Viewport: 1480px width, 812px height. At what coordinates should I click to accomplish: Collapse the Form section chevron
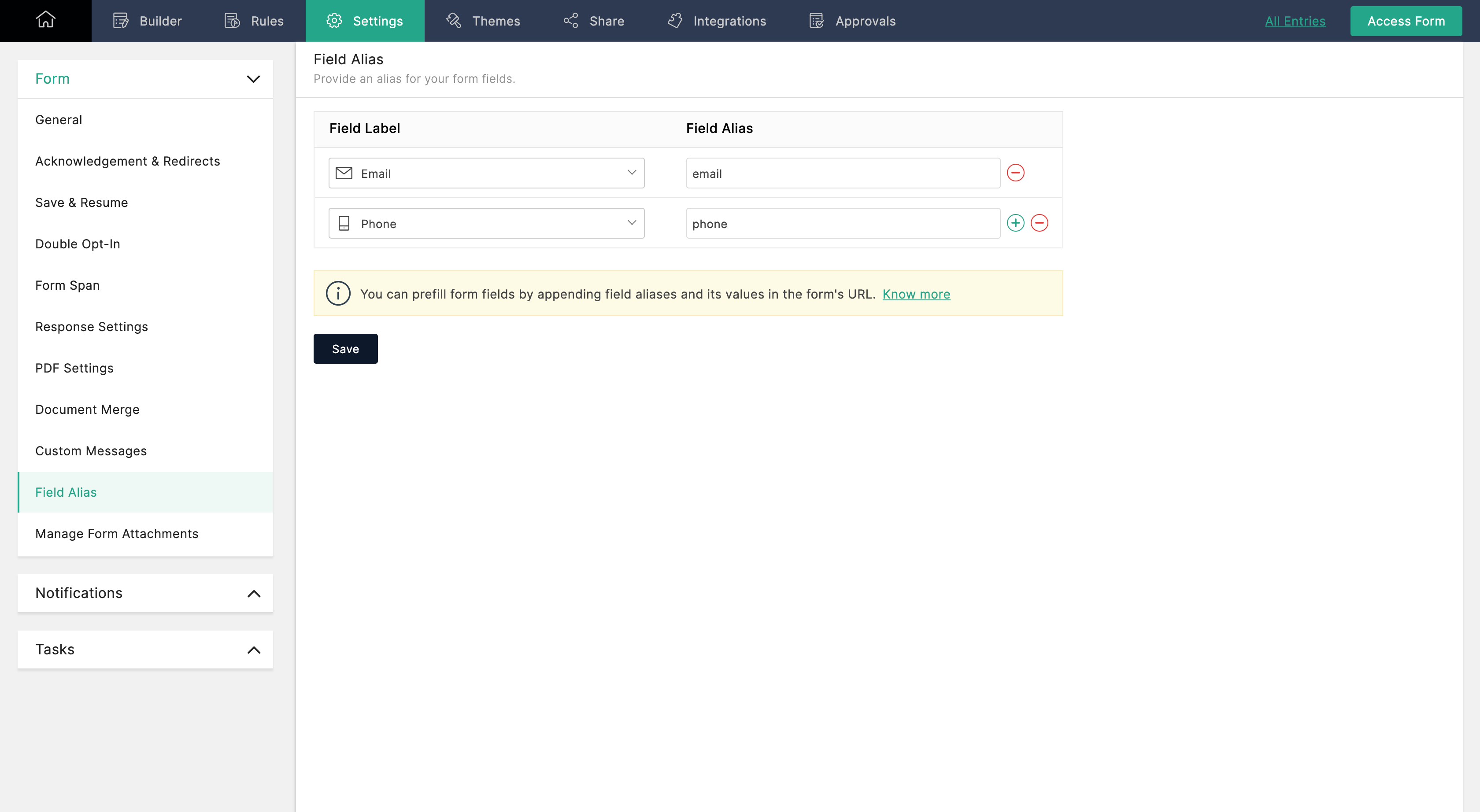pyautogui.click(x=253, y=79)
